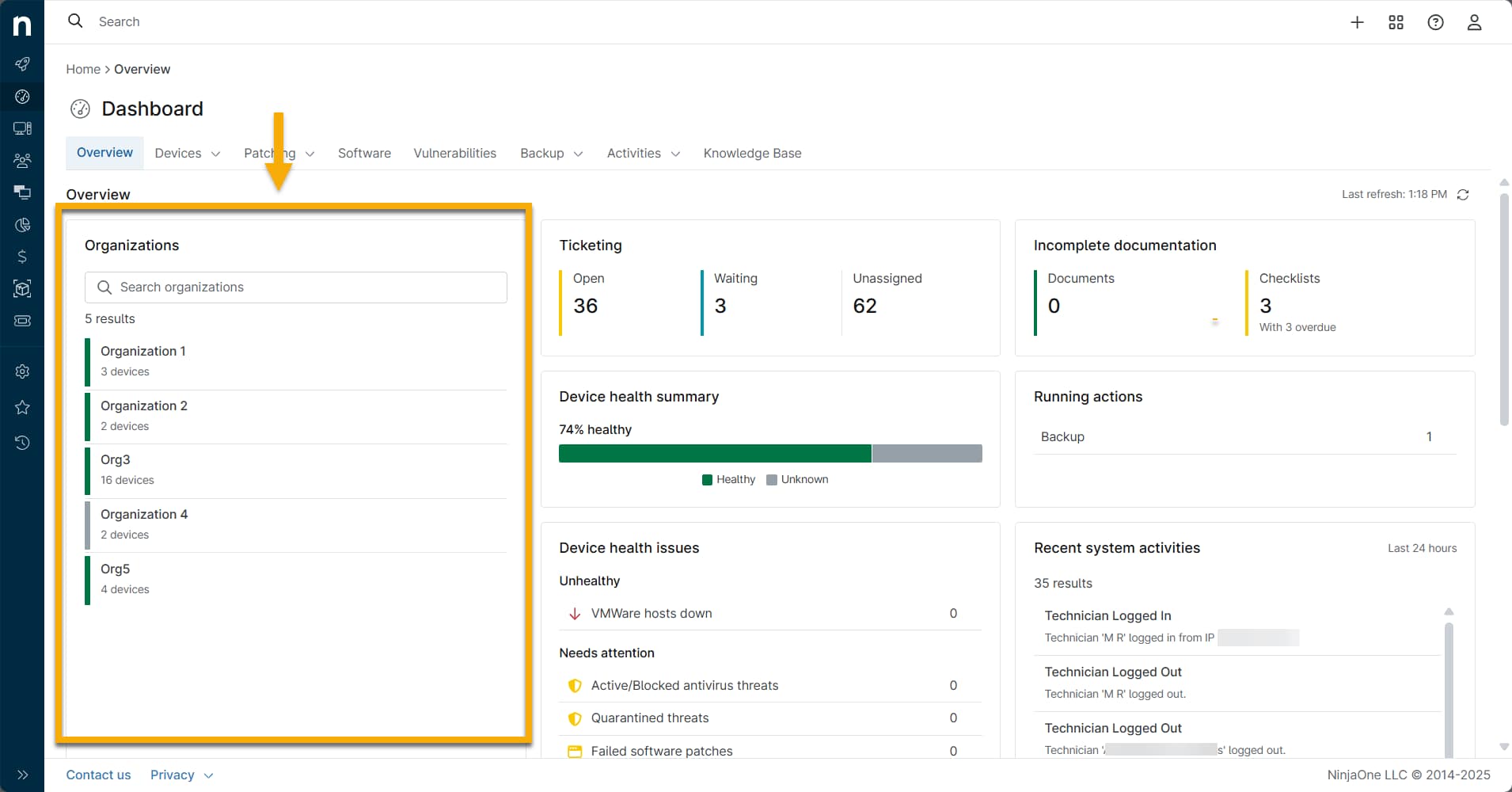Refresh dashboard using the refresh icon
The height and width of the screenshot is (792, 1512).
click(1464, 194)
